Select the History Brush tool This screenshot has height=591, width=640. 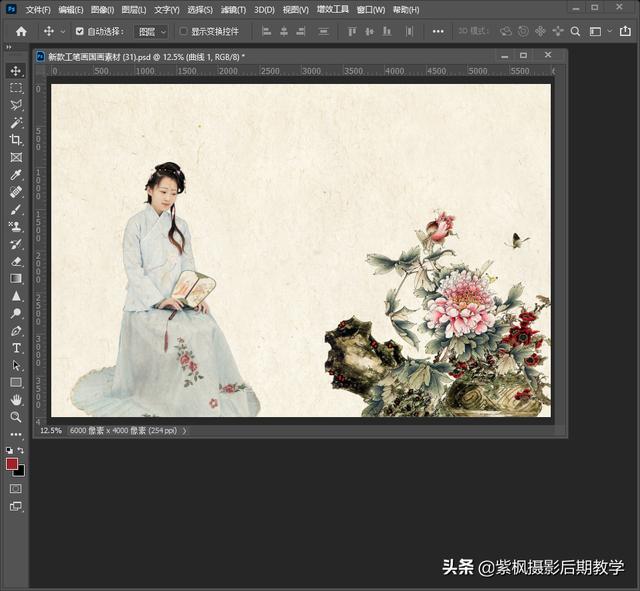click(16, 244)
